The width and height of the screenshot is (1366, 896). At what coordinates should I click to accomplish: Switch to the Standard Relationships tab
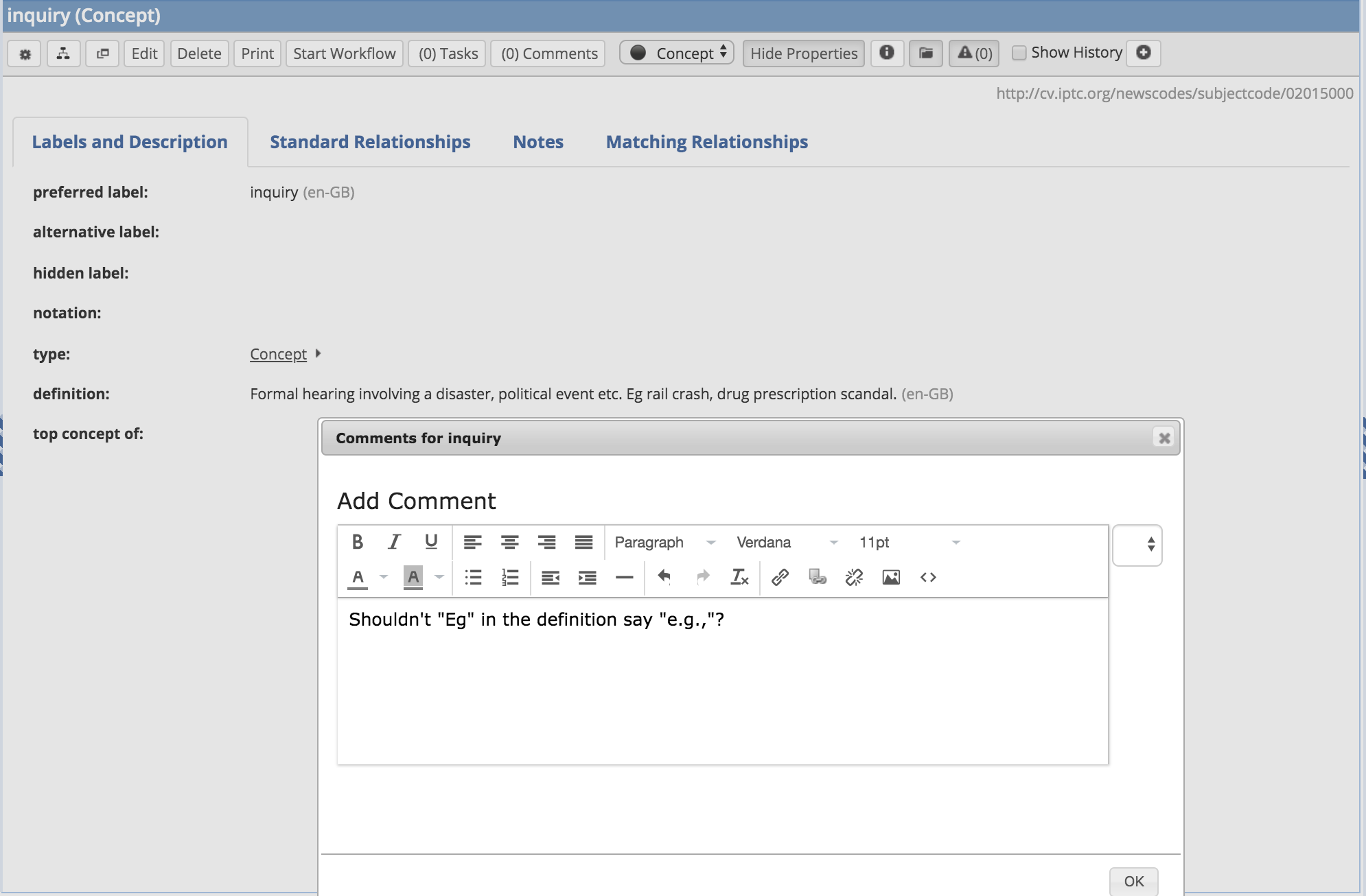click(370, 142)
